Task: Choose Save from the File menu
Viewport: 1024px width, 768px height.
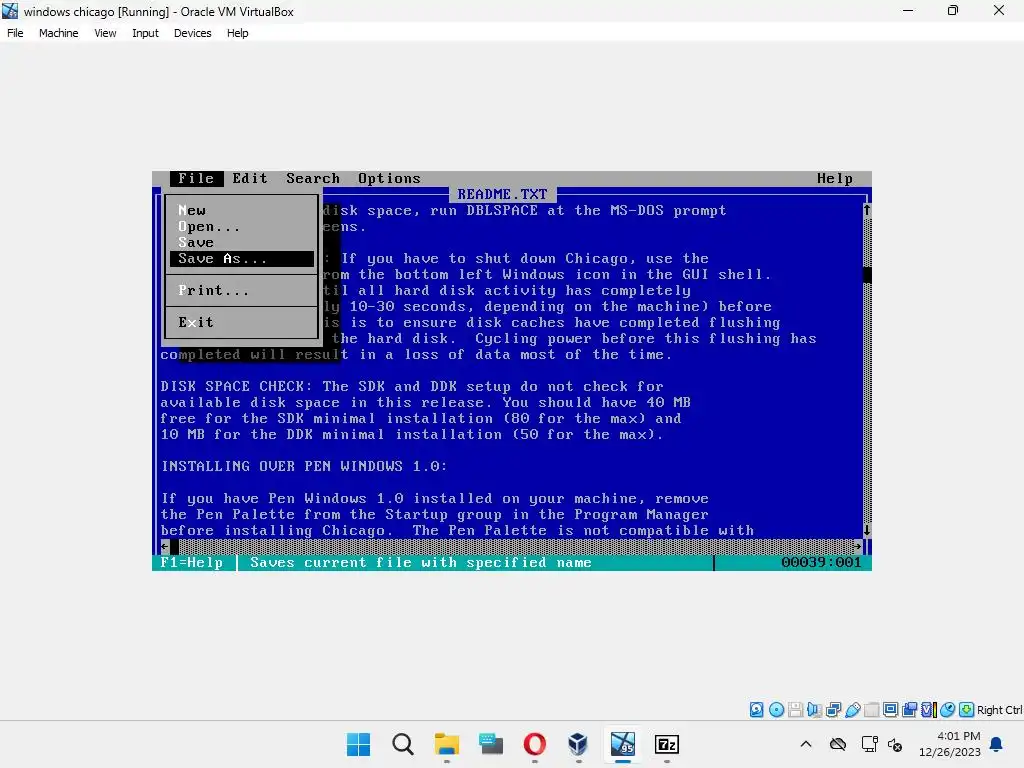Action: coord(242,242)
